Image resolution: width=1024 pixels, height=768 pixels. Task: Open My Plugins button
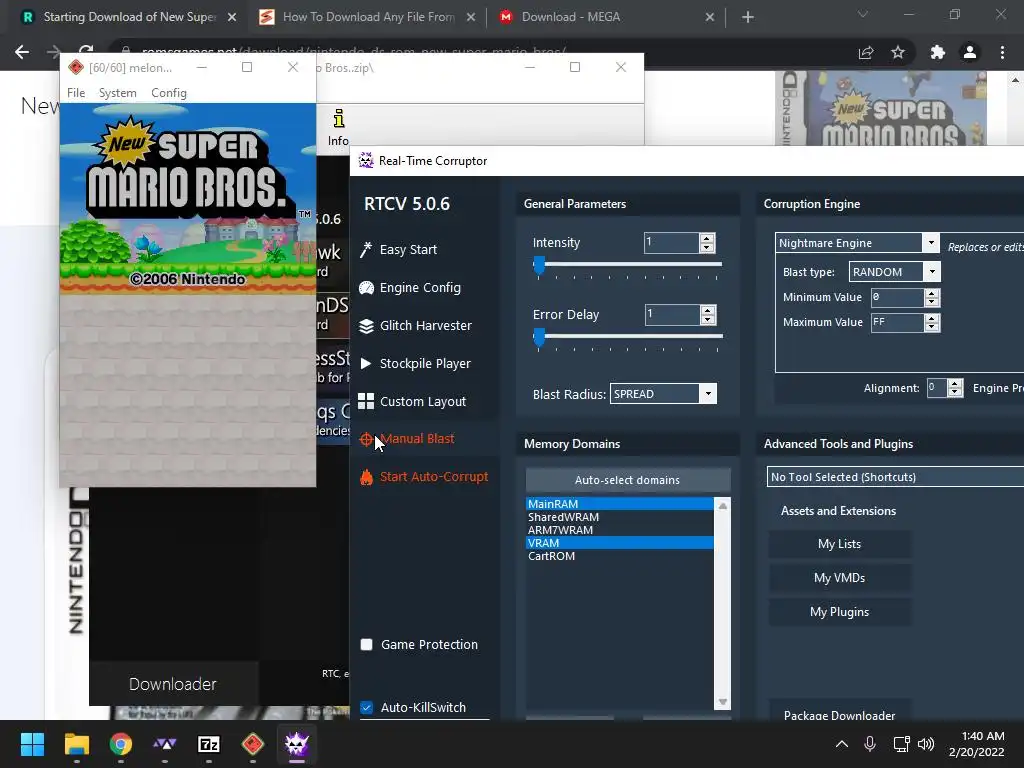(839, 612)
